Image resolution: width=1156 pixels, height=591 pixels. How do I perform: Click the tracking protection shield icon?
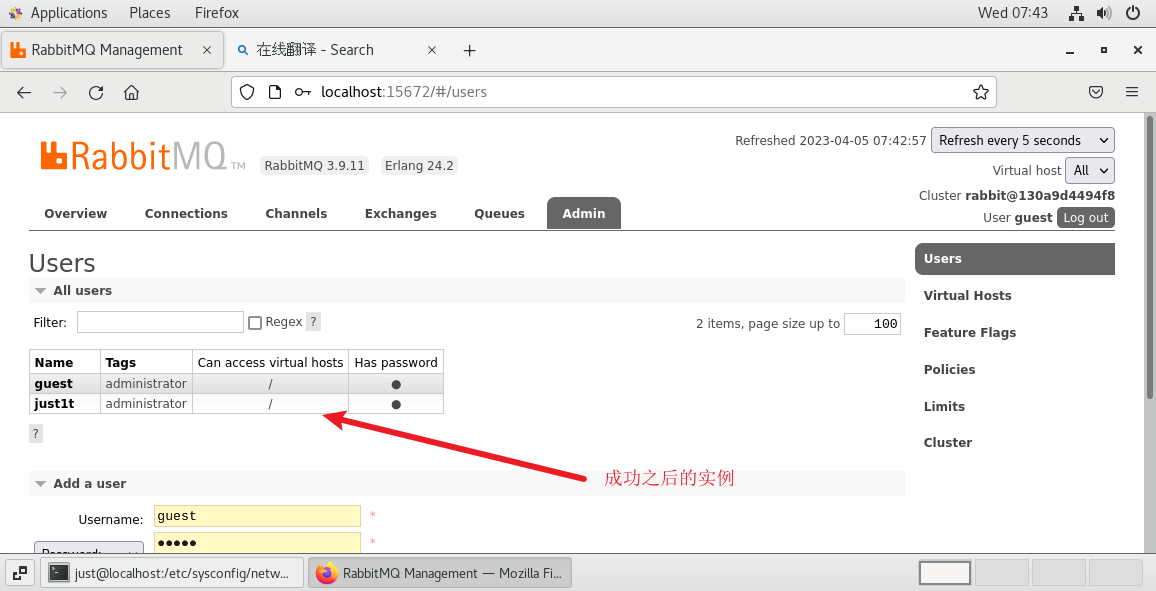[247, 92]
